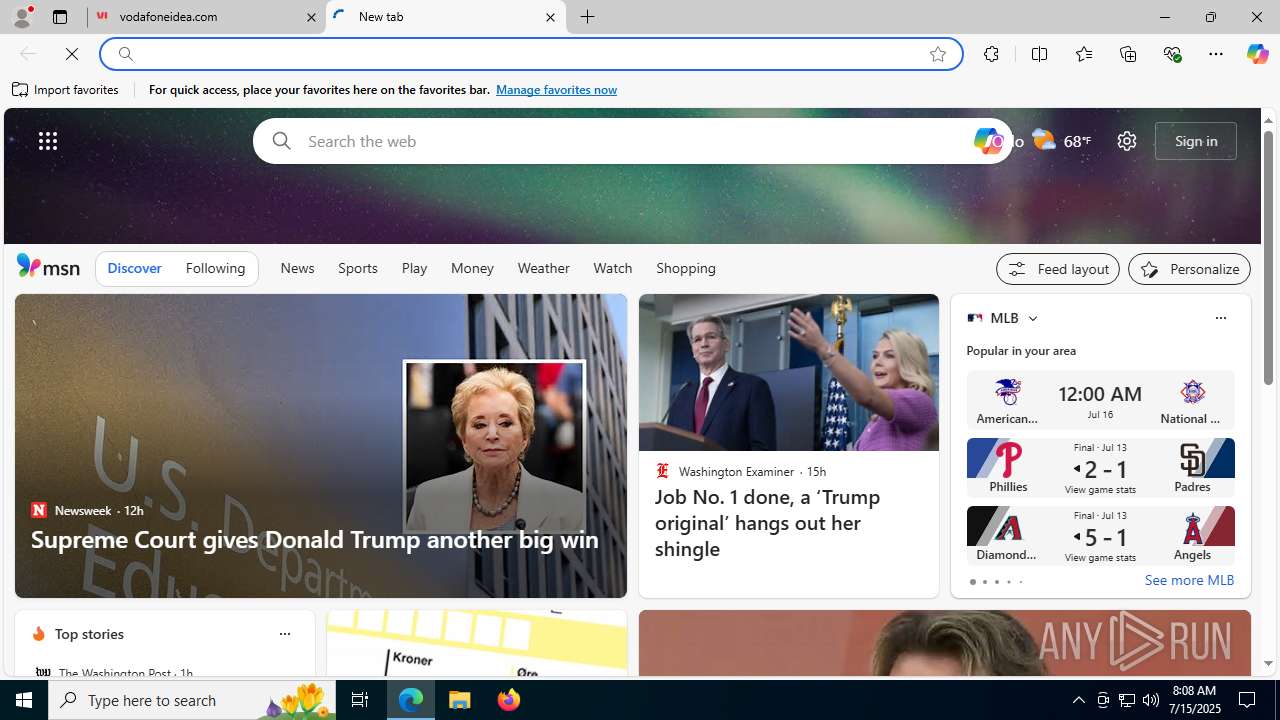Click the Feed layout button
Viewport: 1280px width, 720px height.
tap(1058, 269)
